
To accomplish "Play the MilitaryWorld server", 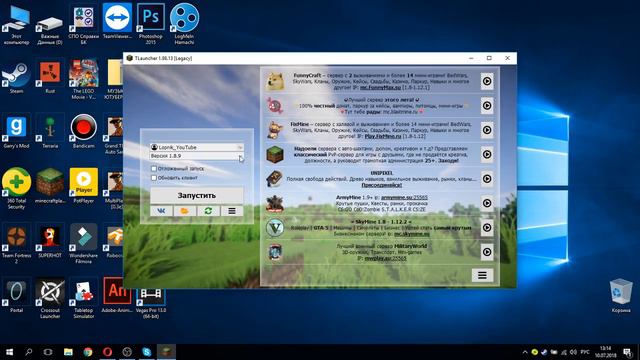I will [487, 252].
